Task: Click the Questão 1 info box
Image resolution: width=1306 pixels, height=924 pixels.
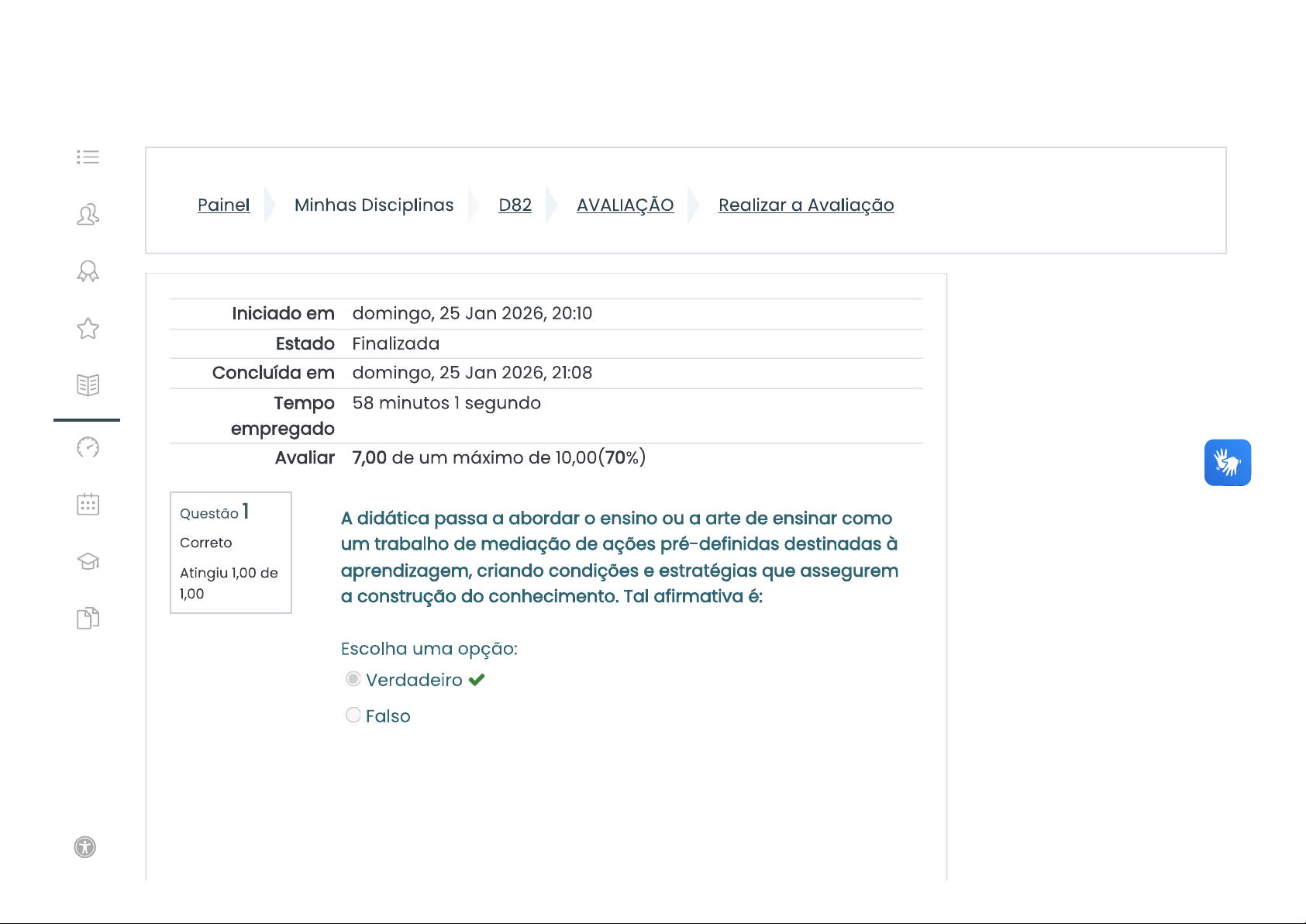Action: 230,552
